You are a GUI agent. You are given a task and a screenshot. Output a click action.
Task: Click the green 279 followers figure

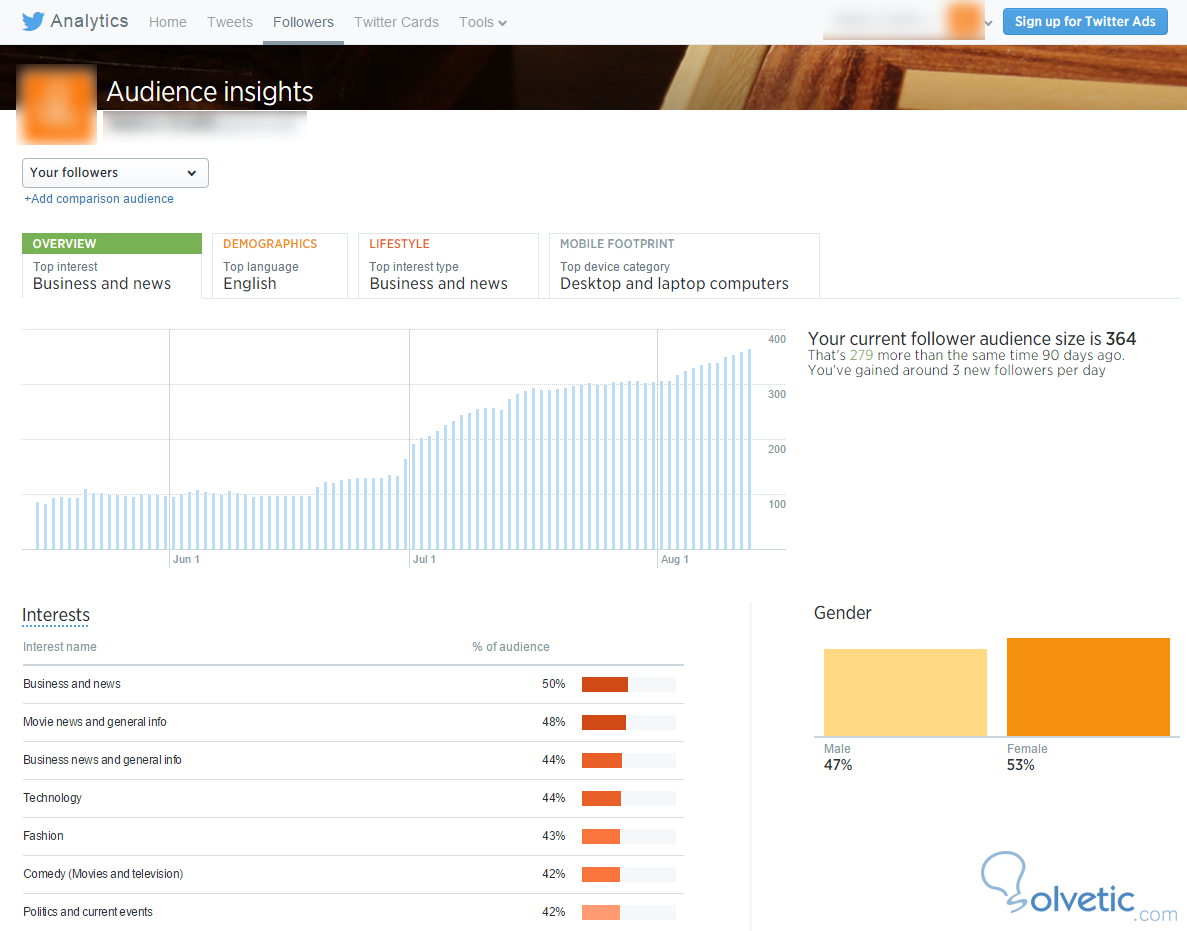(x=861, y=355)
